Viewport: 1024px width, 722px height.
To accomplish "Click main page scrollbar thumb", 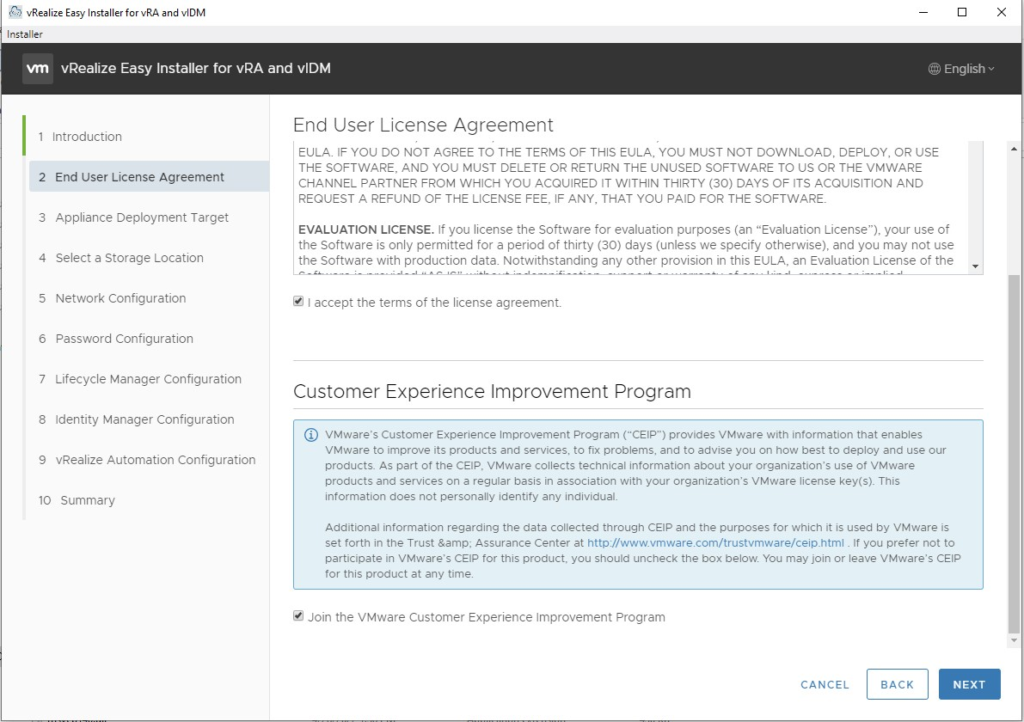I will 1014,454.
